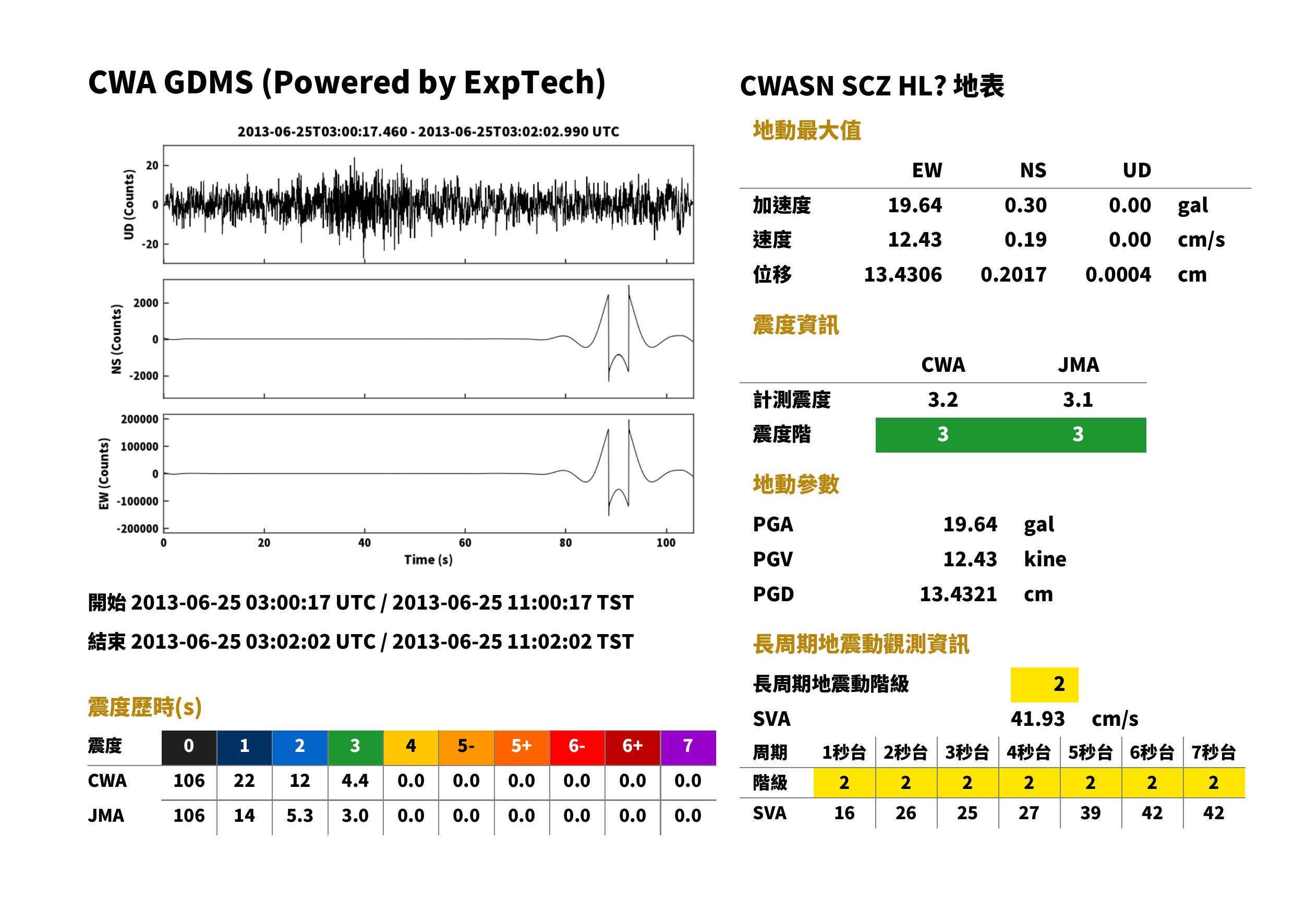Click the black intensity 0 color cell
1294x924 pixels.
click(189, 747)
